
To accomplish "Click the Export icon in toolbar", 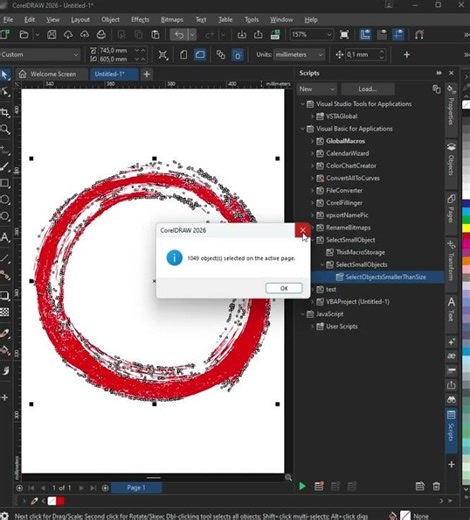I will (x=258, y=35).
